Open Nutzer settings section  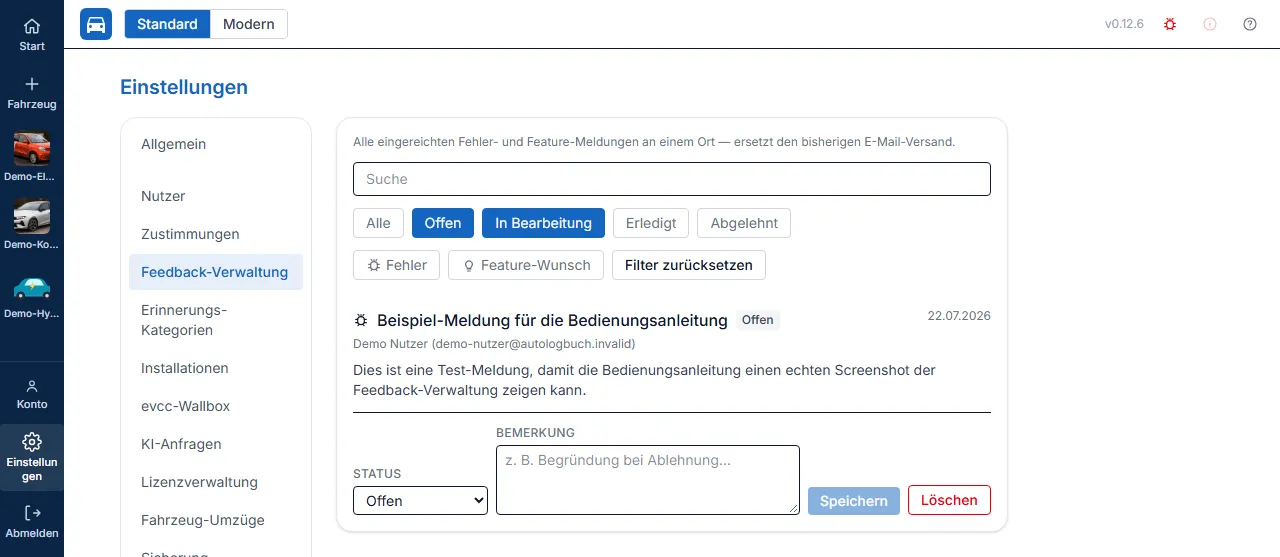coord(216,196)
